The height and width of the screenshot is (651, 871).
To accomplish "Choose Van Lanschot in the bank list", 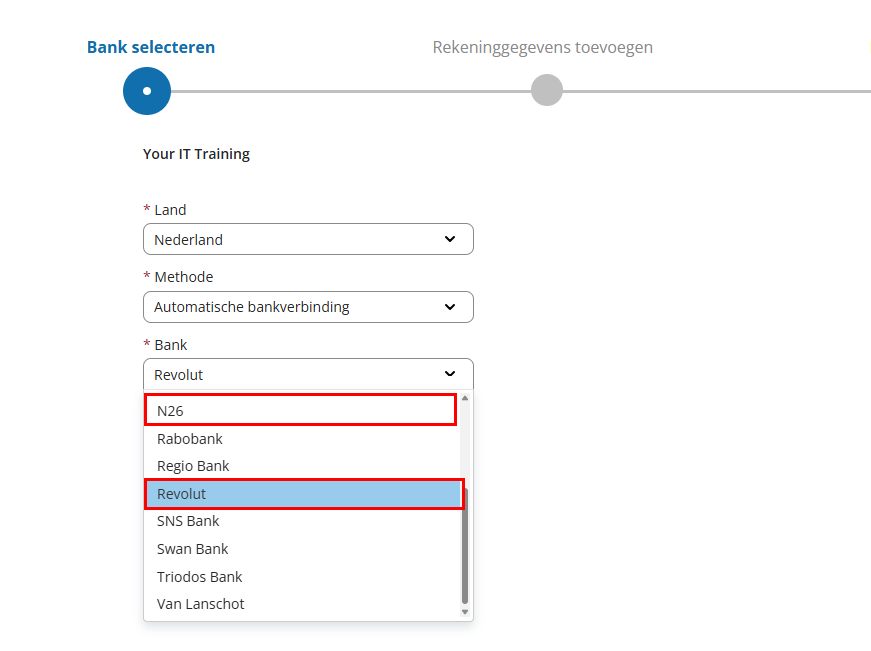I will pos(303,604).
